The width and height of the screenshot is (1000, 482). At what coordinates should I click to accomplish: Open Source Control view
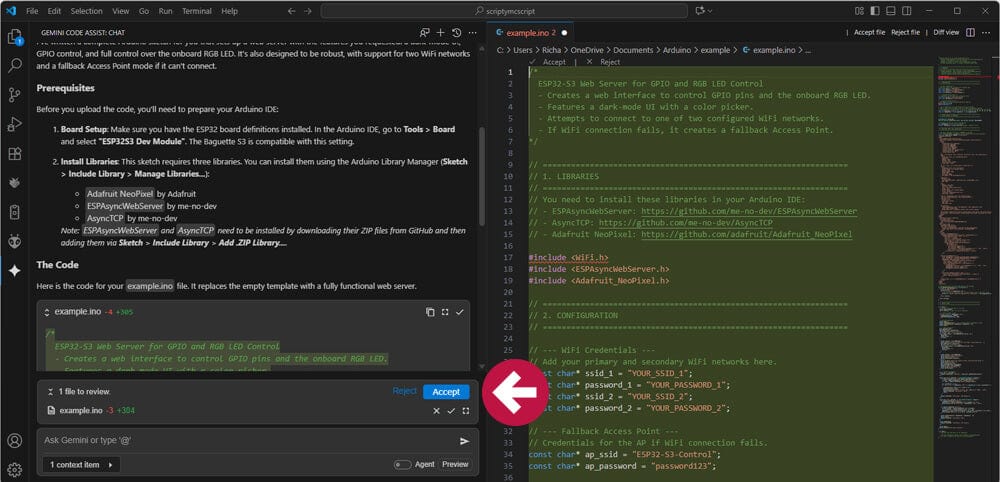(x=14, y=95)
